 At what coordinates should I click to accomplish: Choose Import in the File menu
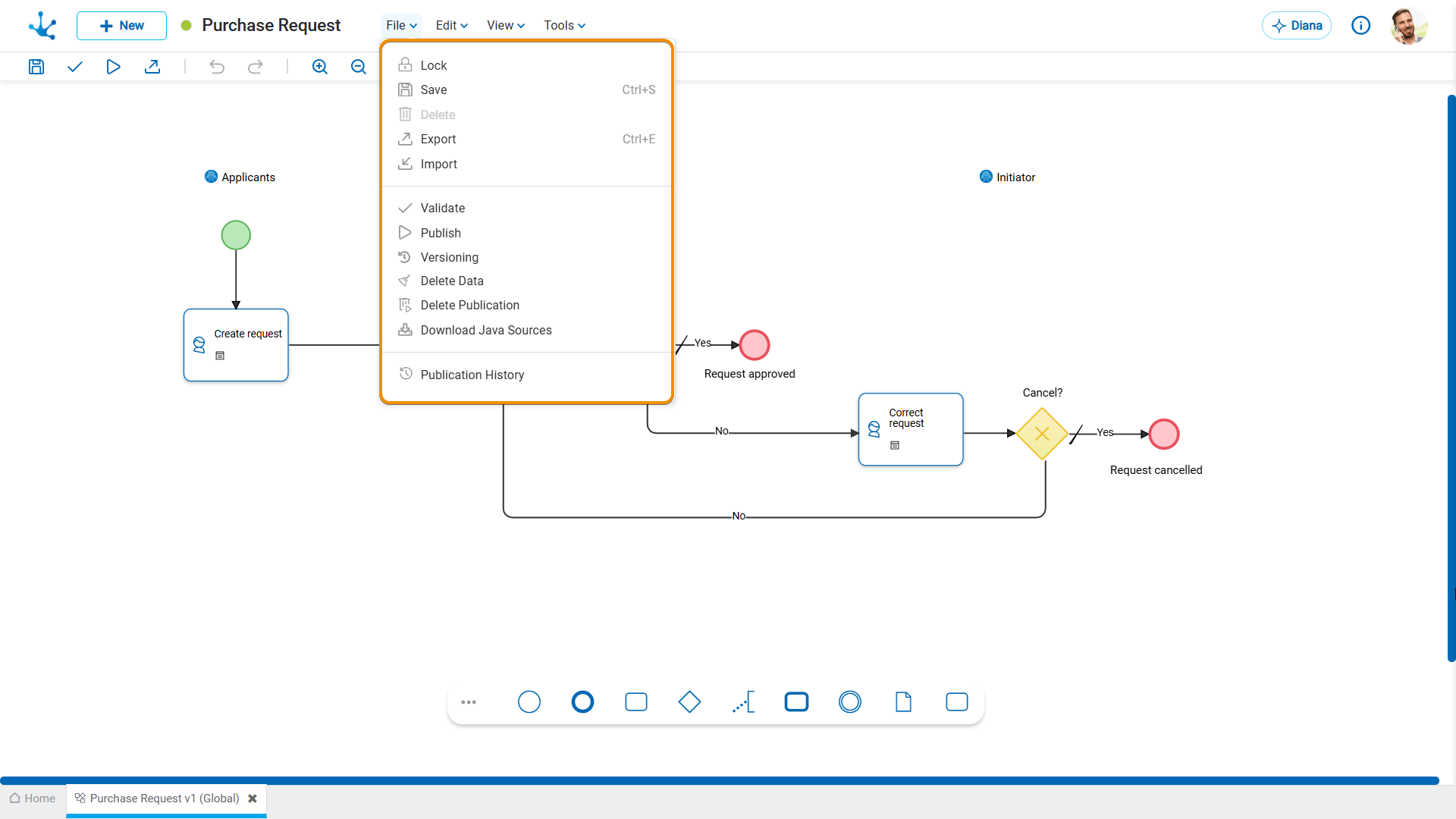[x=527, y=164]
